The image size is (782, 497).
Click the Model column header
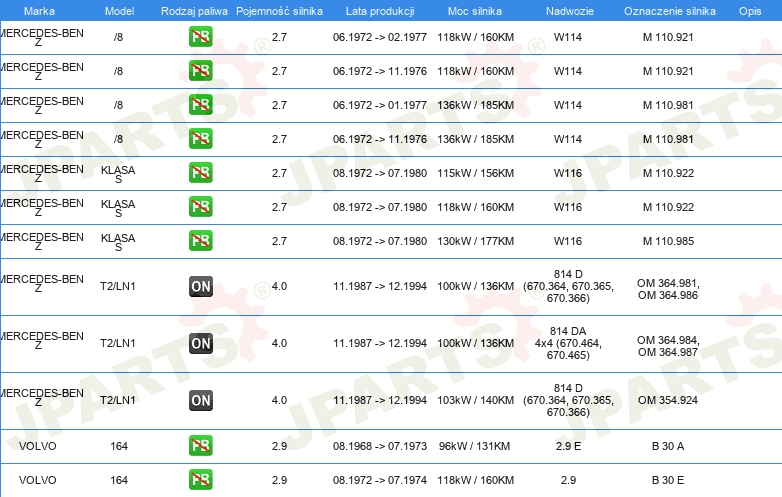(119, 11)
